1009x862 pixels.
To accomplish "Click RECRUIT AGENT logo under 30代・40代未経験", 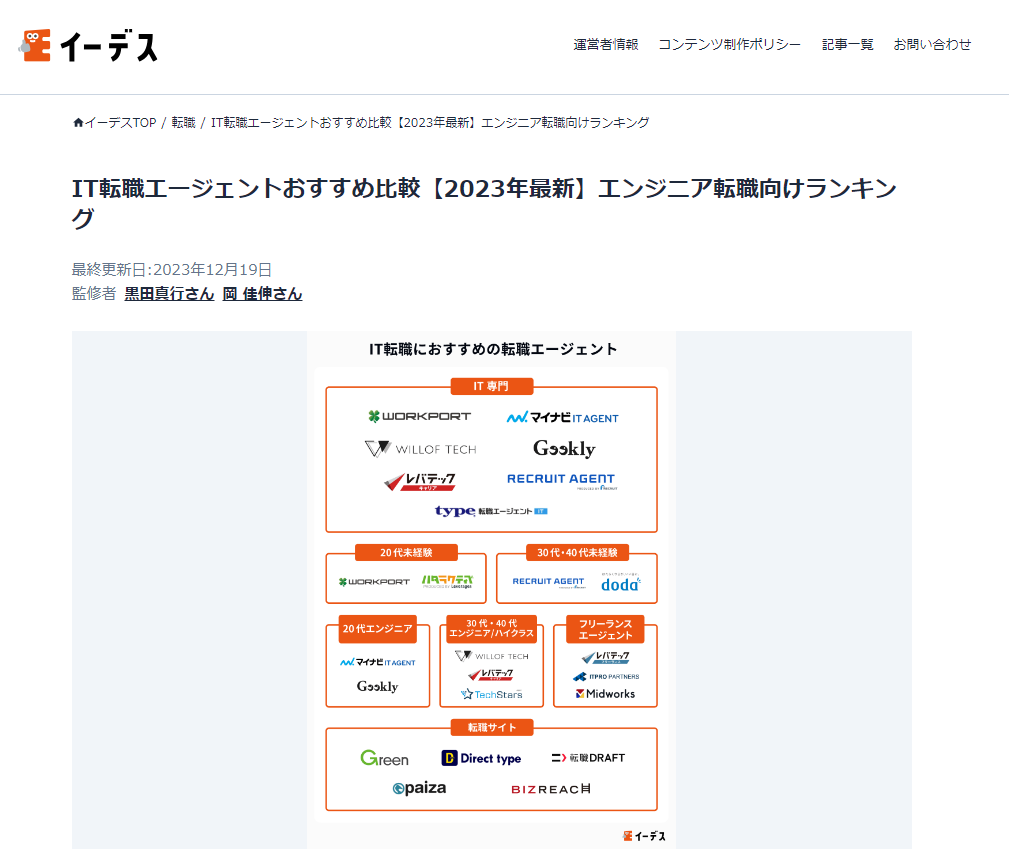I will click(x=549, y=582).
